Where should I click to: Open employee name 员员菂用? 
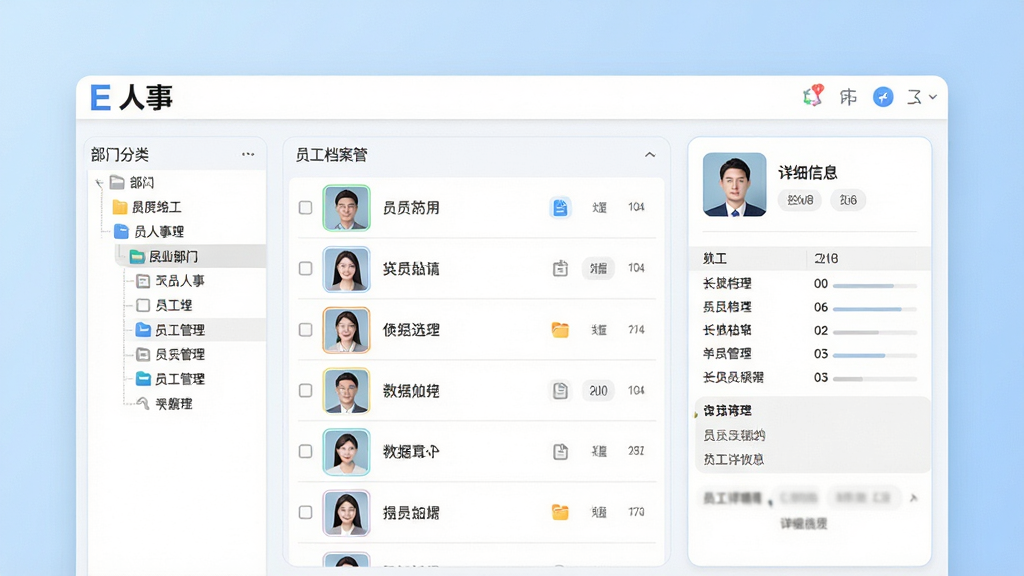pyautogui.click(x=411, y=208)
